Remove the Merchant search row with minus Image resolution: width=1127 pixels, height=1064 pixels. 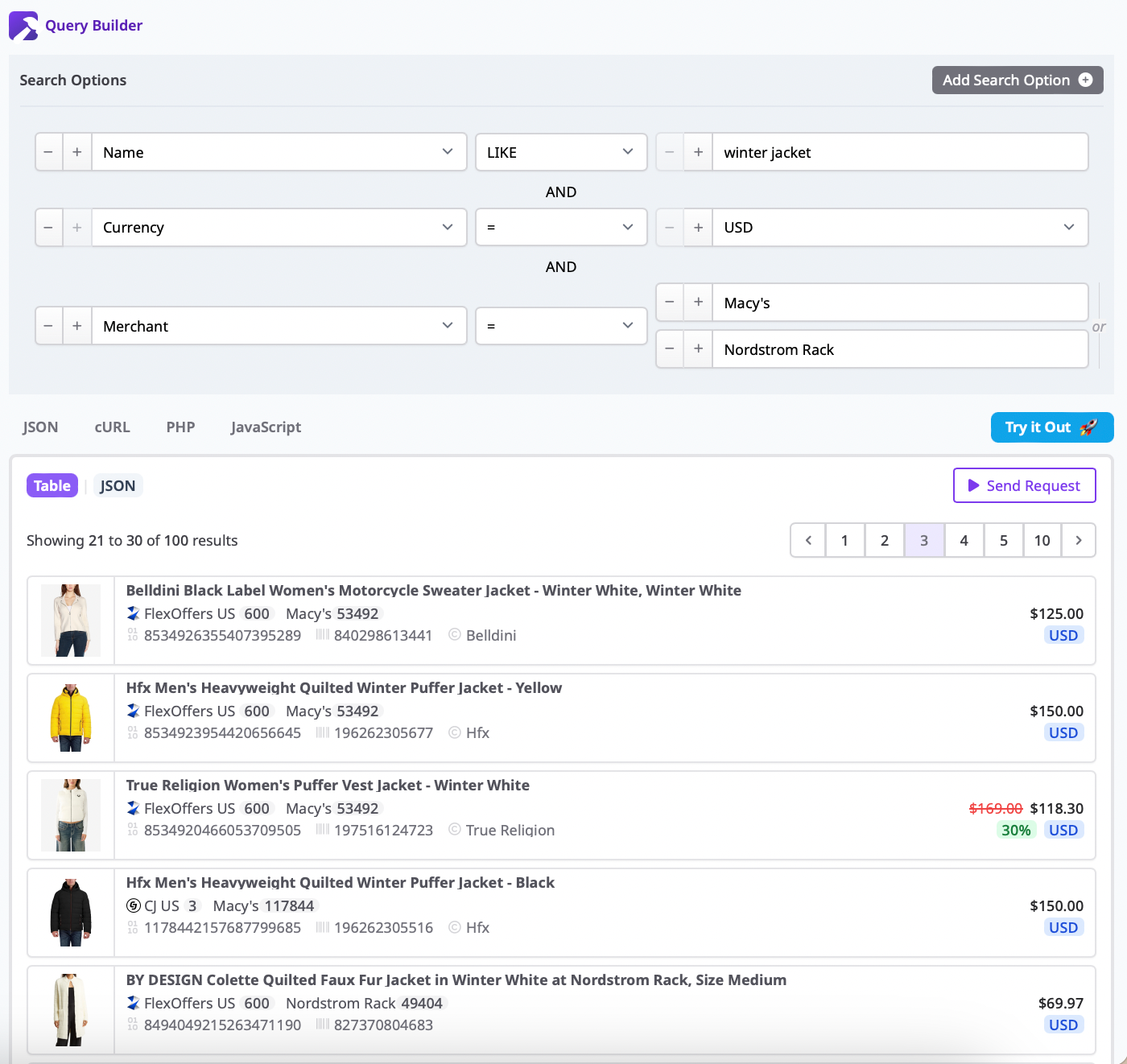[x=48, y=326]
